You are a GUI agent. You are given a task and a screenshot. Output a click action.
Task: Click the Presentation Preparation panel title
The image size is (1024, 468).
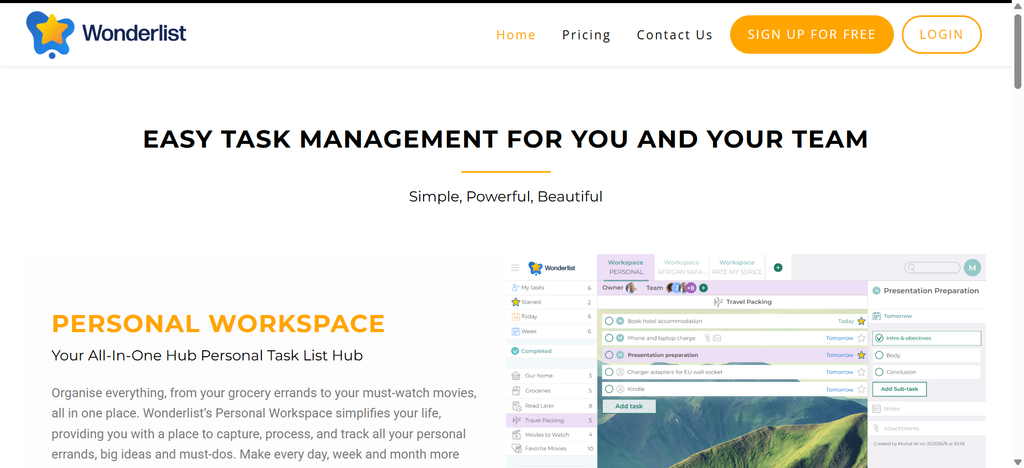pyautogui.click(x=931, y=291)
